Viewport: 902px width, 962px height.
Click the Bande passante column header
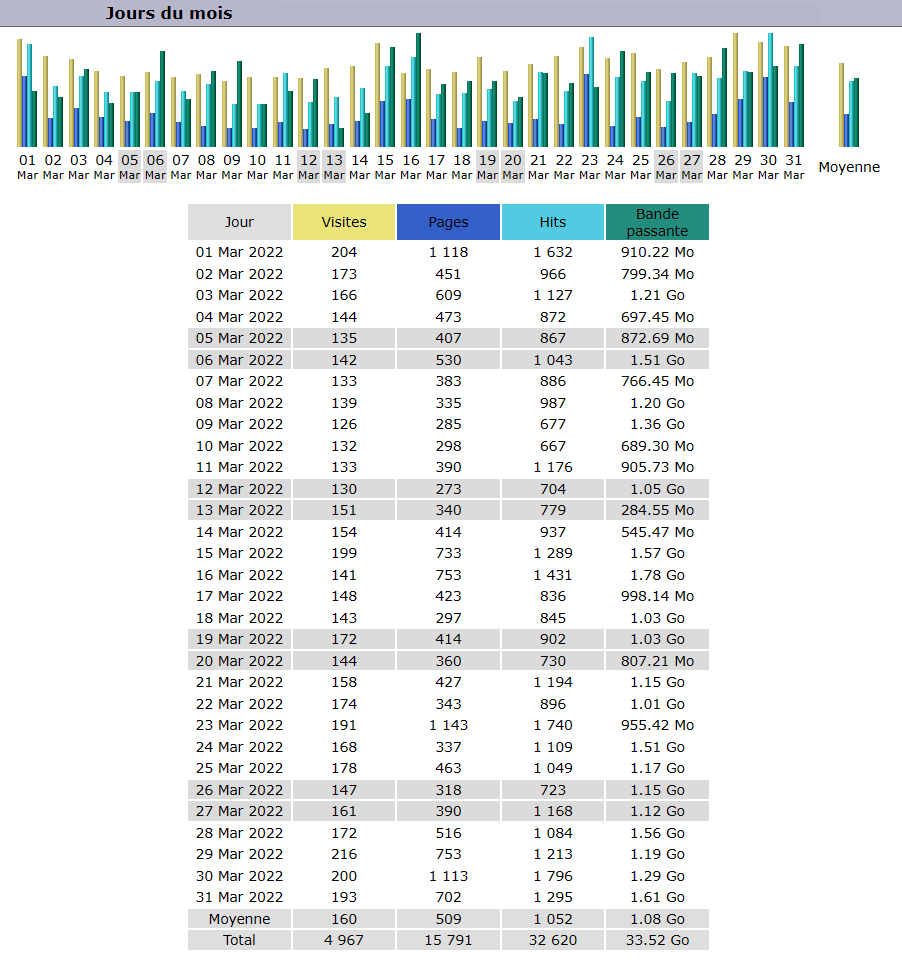coord(657,222)
